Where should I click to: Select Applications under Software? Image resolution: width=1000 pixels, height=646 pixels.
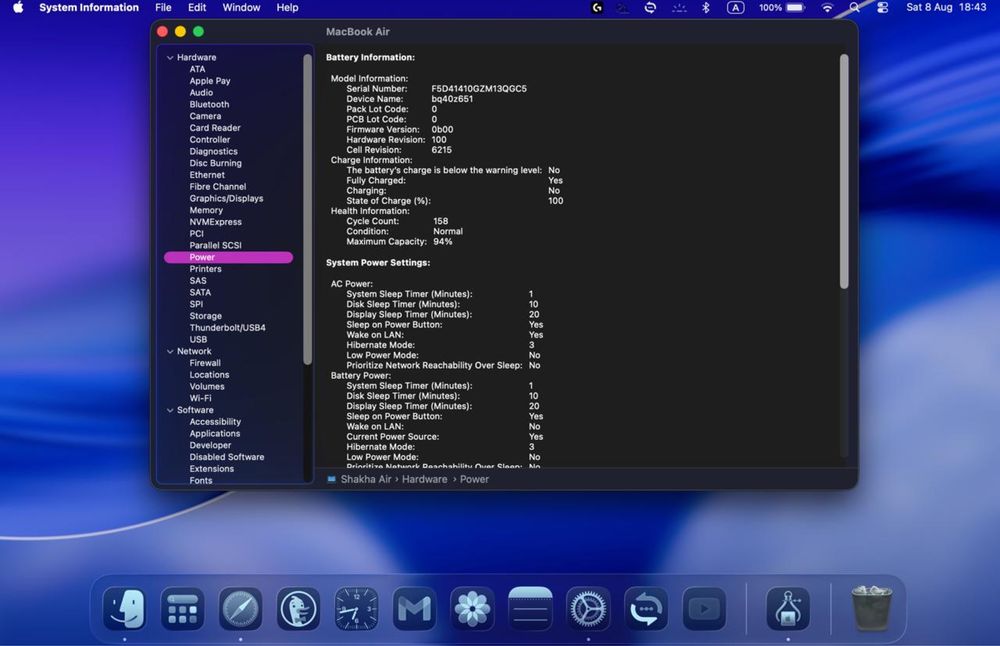215,434
